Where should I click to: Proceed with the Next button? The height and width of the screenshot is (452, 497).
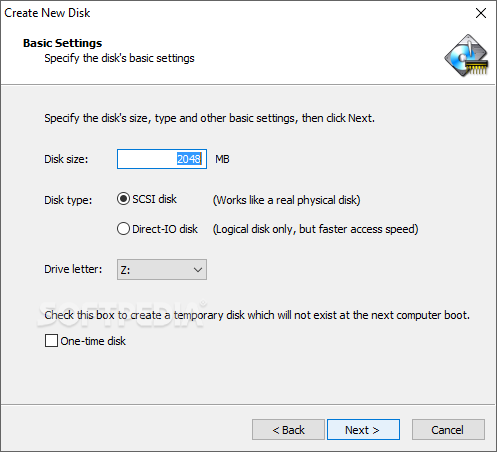tap(363, 430)
